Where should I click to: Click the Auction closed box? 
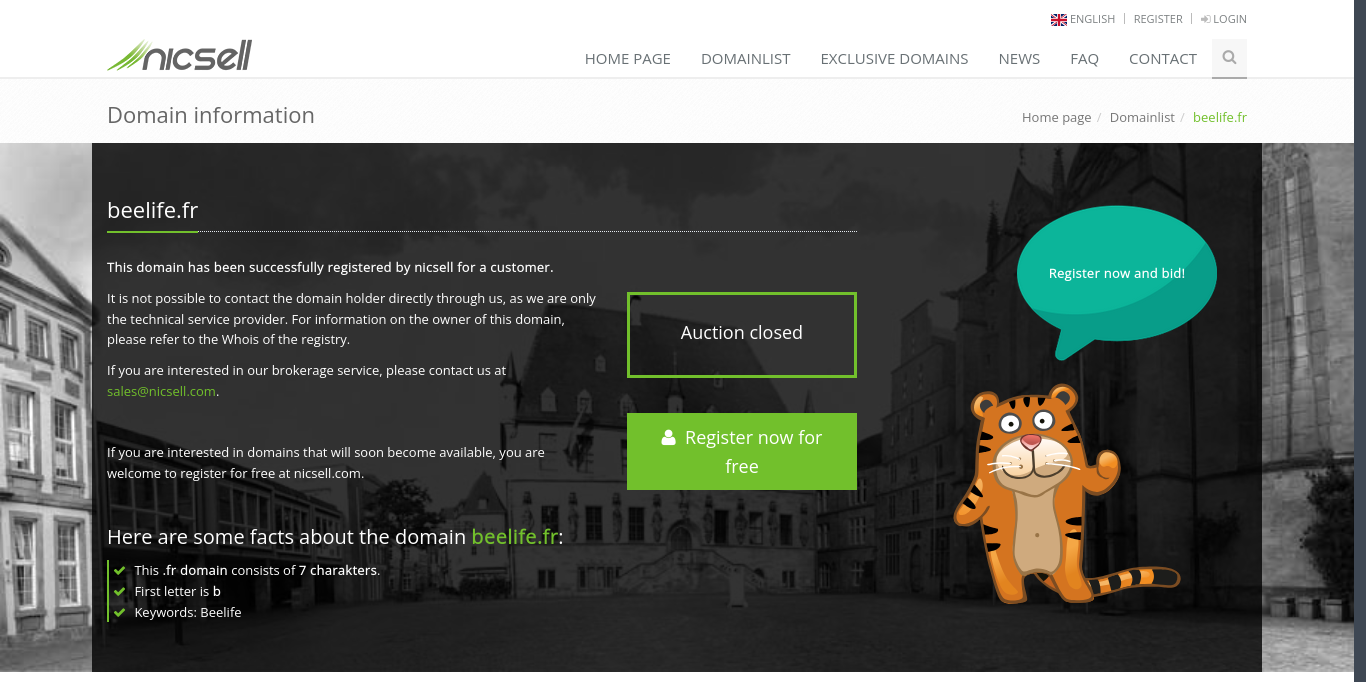(x=742, y=334)
